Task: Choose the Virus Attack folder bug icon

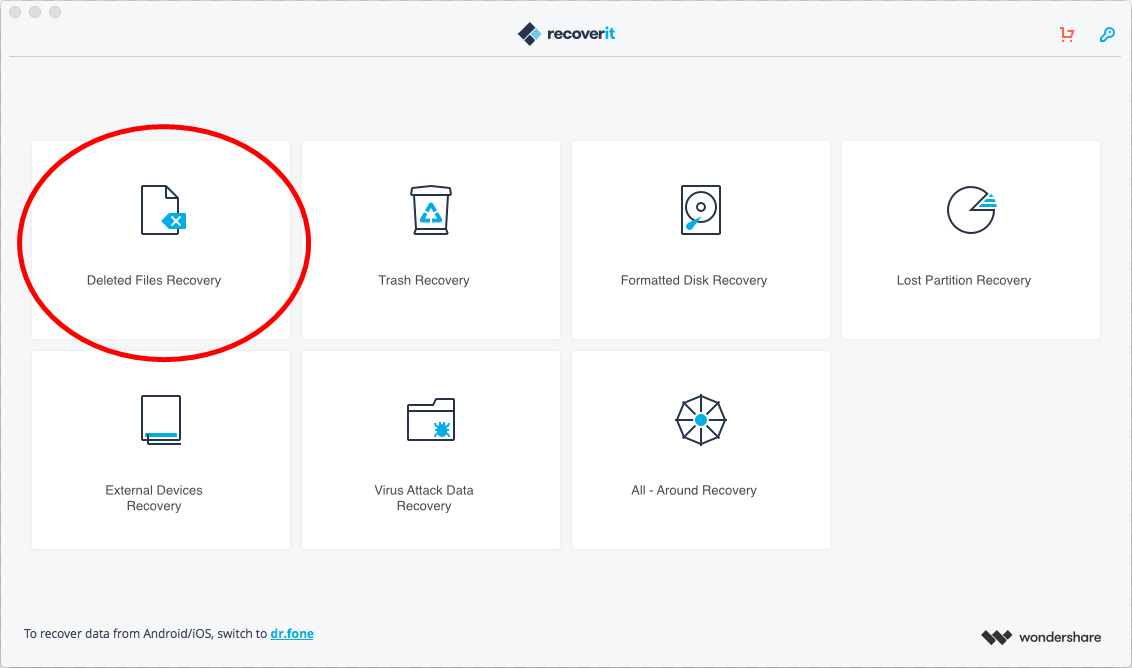Action: click(x=431, y=420)
